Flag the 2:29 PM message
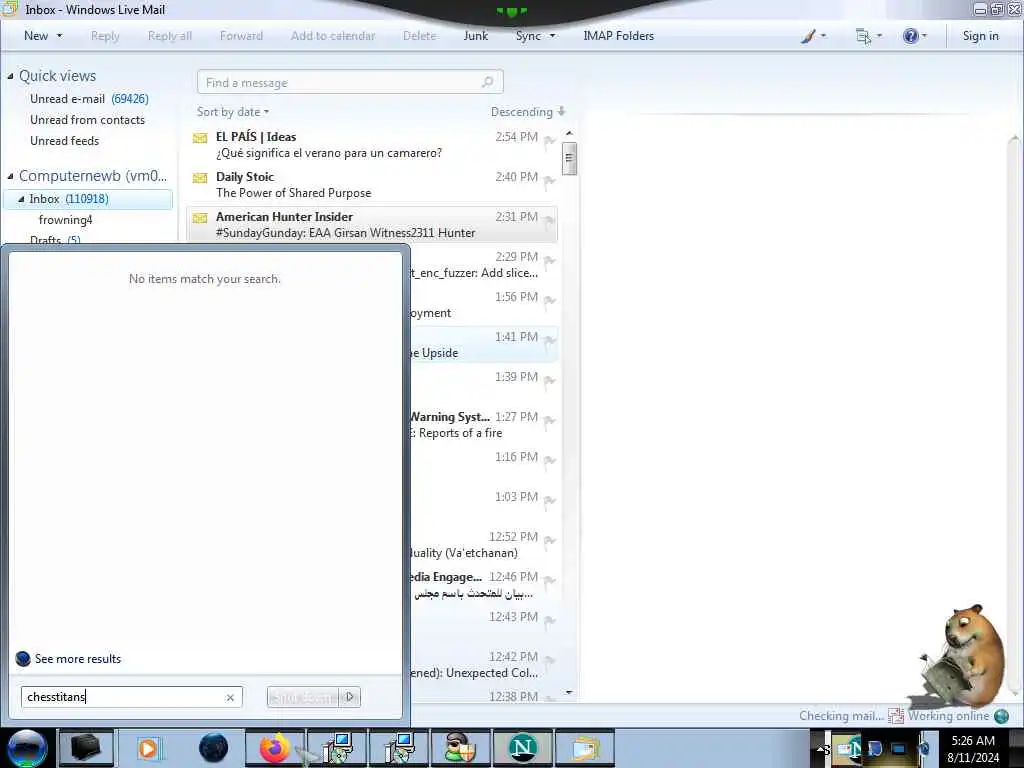The height and width of the screenshot is (768, 1024). coord(550,260)
